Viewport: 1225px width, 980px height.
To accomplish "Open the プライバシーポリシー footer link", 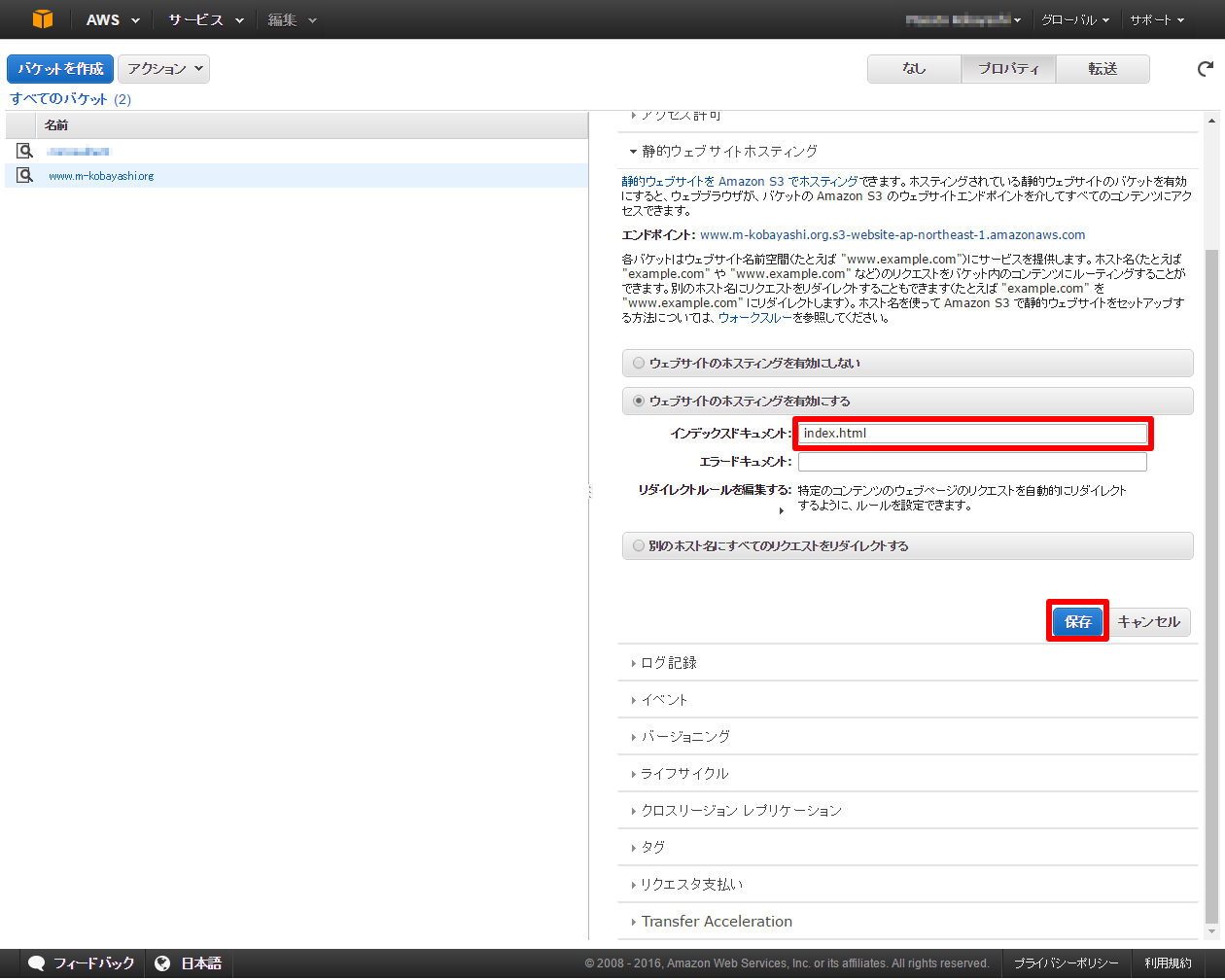I will (x=1066, y=963).
